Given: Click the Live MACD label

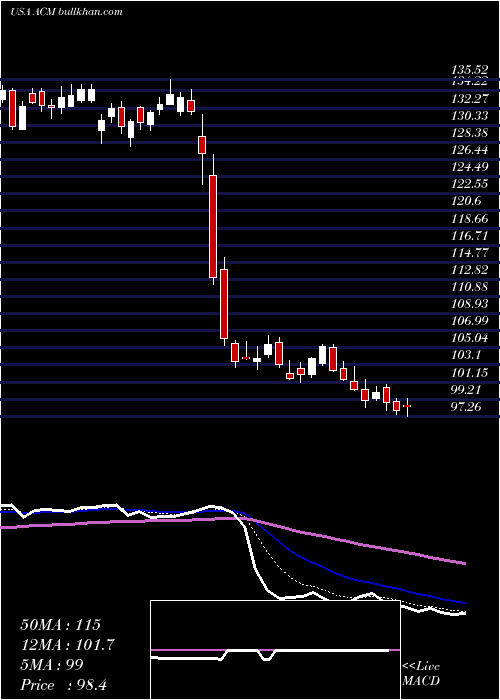Looking at the screenshot, I should click(421, 674).
